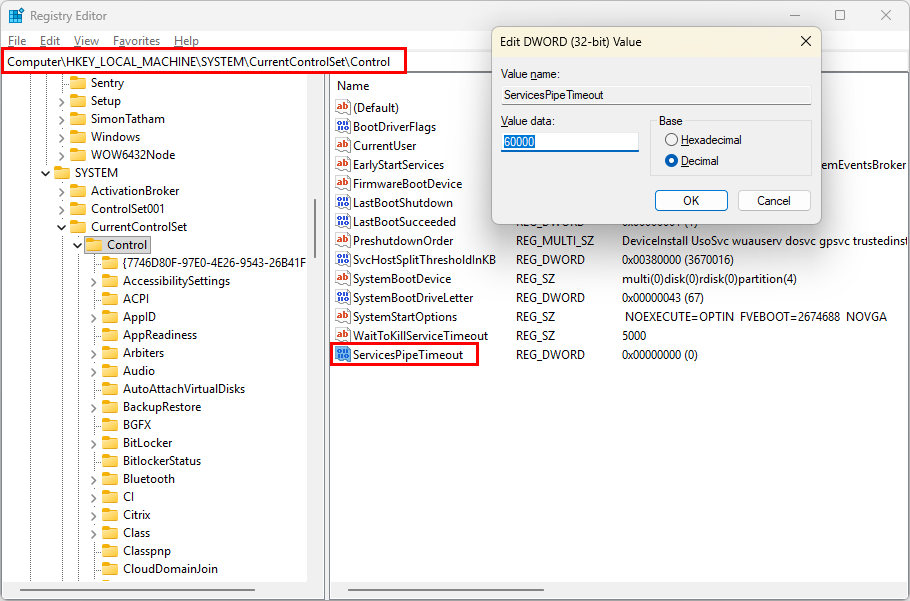Select the BitLocker folder icon
Viewport: 910px width, 601px height.
click(109, 443)
